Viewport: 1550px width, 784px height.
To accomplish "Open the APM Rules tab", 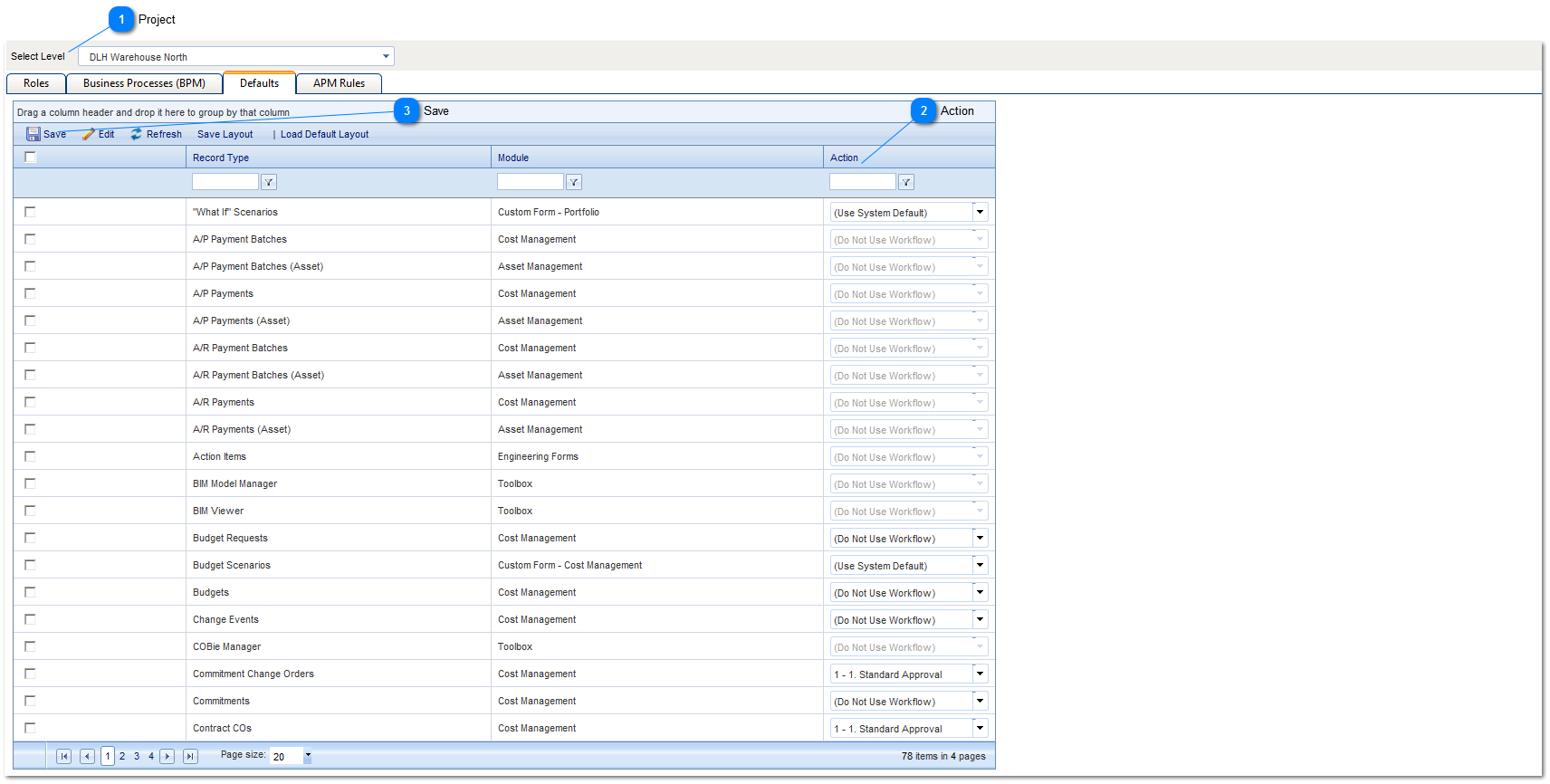I will click(339, 83).
